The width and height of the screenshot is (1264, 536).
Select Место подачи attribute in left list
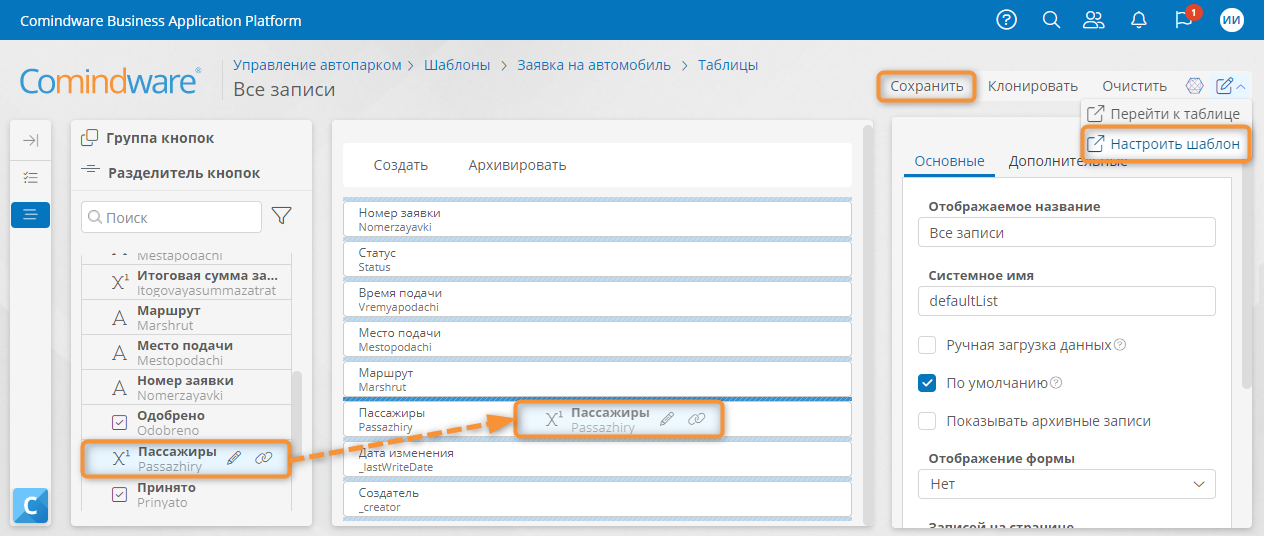186,353
